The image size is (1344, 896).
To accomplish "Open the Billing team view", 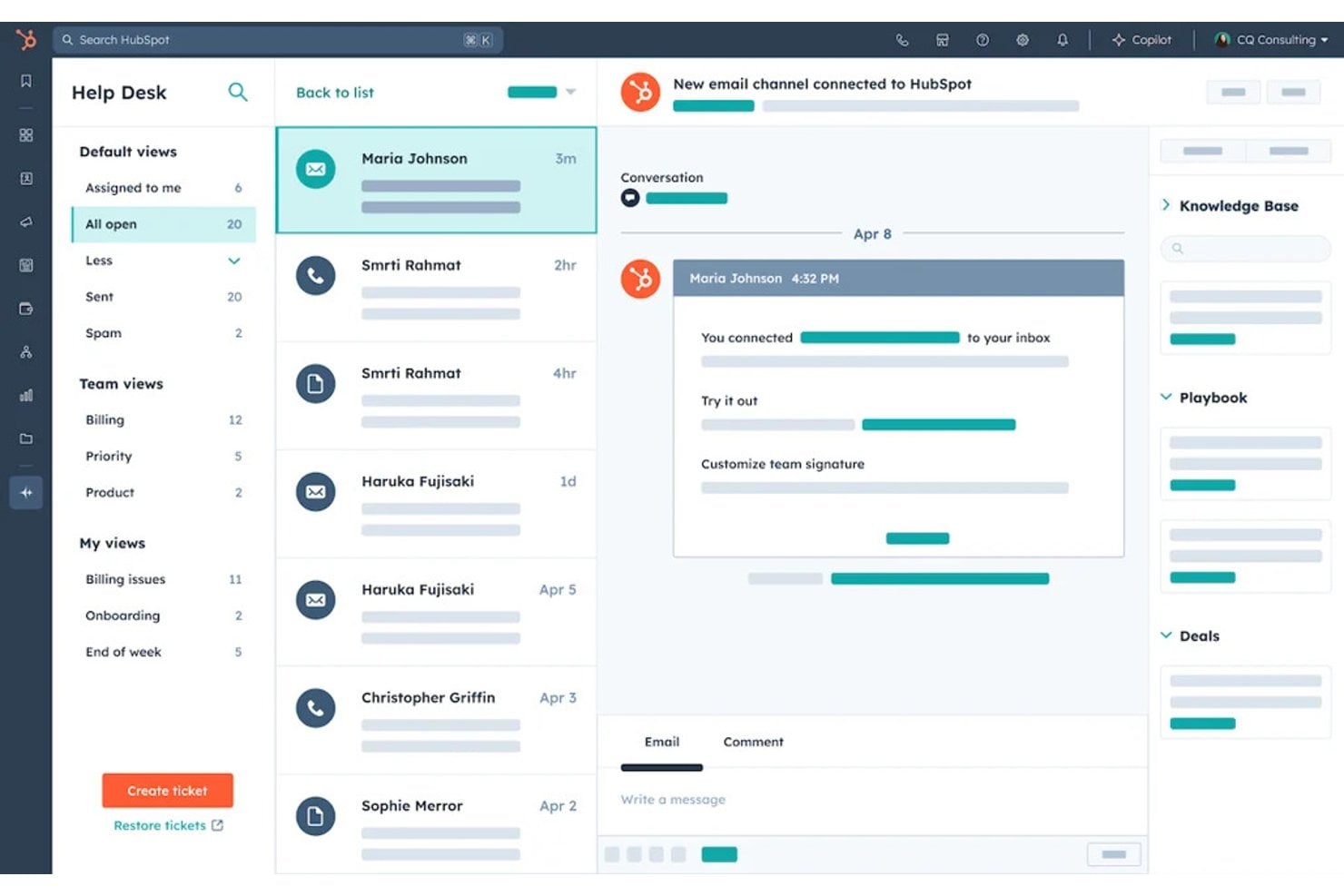I will (163, 420).
